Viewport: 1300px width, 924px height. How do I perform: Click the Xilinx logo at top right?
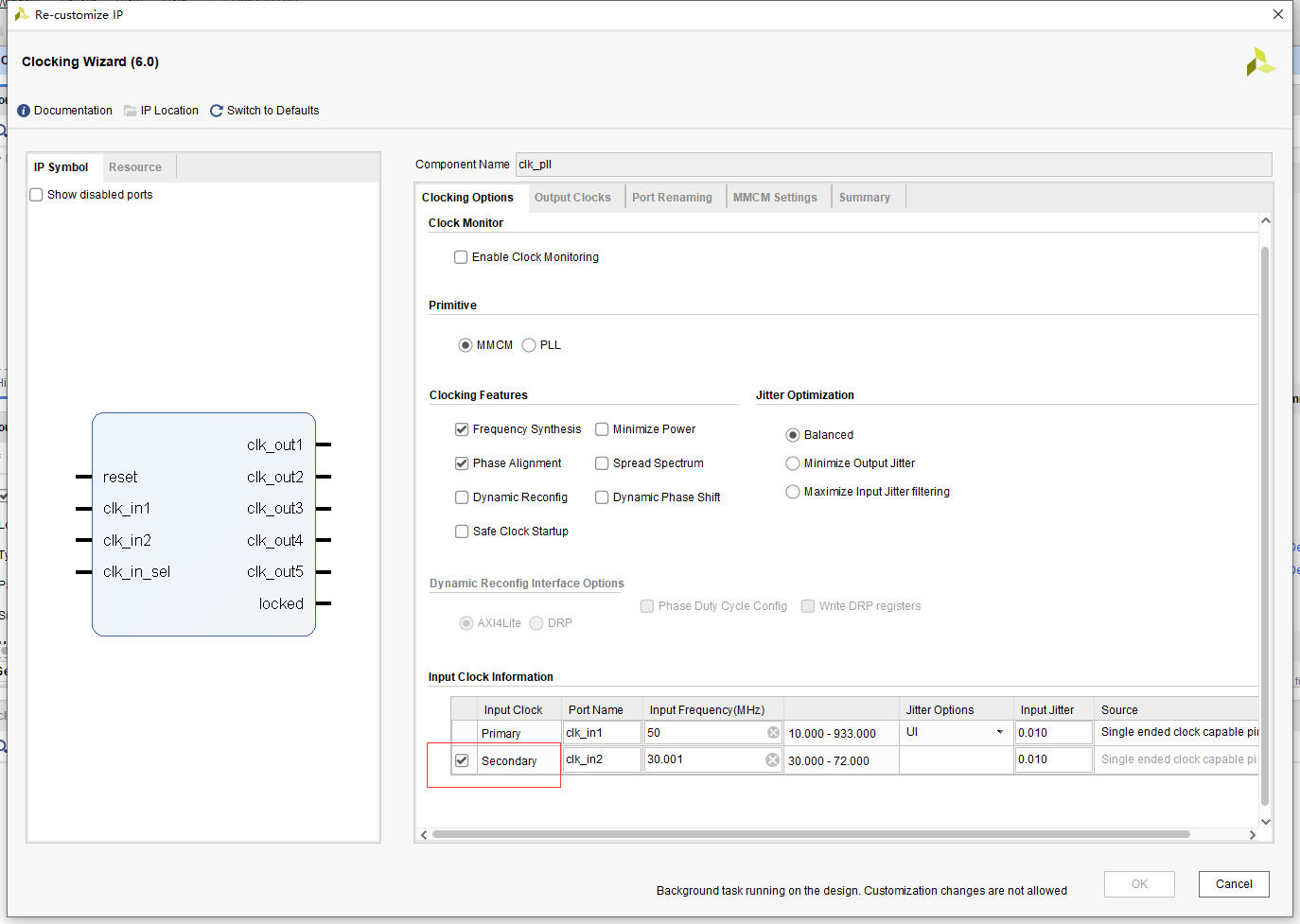(1260, 61)
